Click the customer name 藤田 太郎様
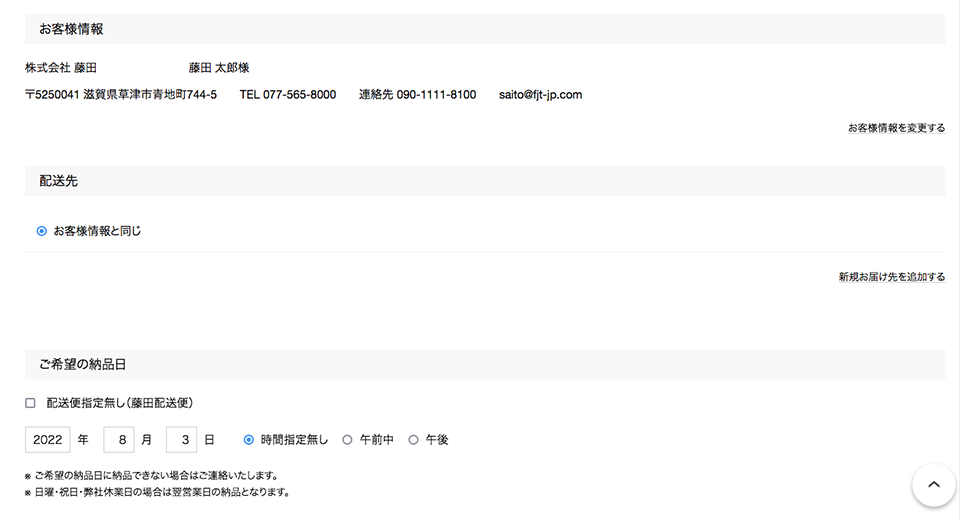 click(219, 67)
